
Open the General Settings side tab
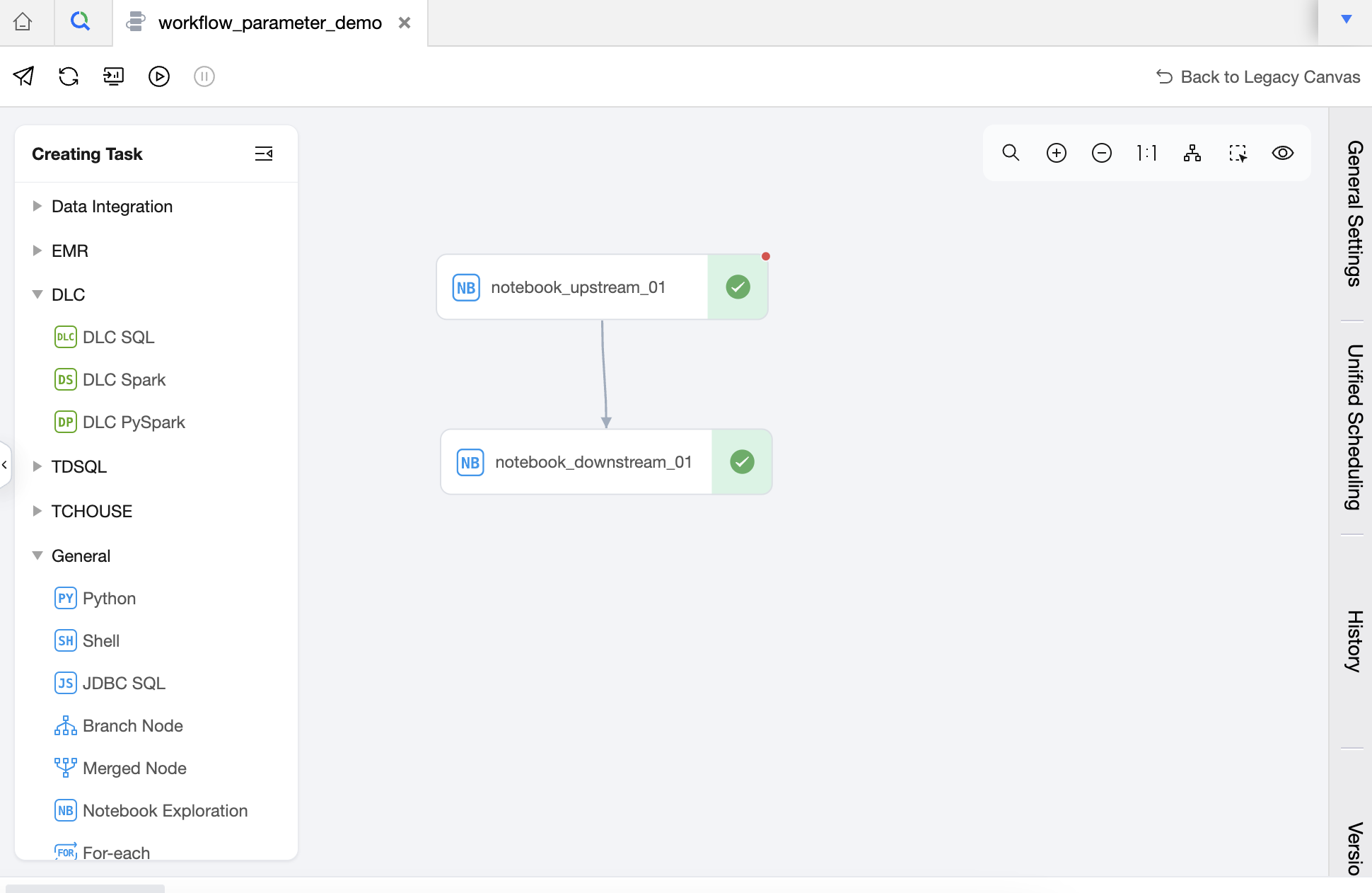[x=1354, y=213]
